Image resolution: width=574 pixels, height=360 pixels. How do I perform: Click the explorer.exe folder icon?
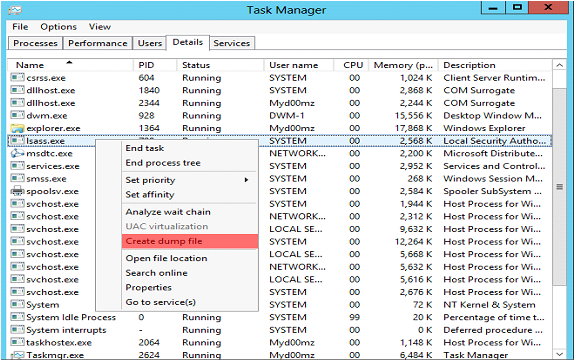point(17,128)
